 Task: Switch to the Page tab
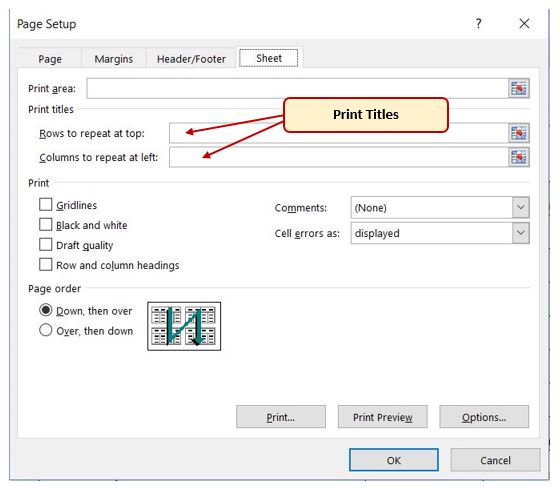point(50,59)
